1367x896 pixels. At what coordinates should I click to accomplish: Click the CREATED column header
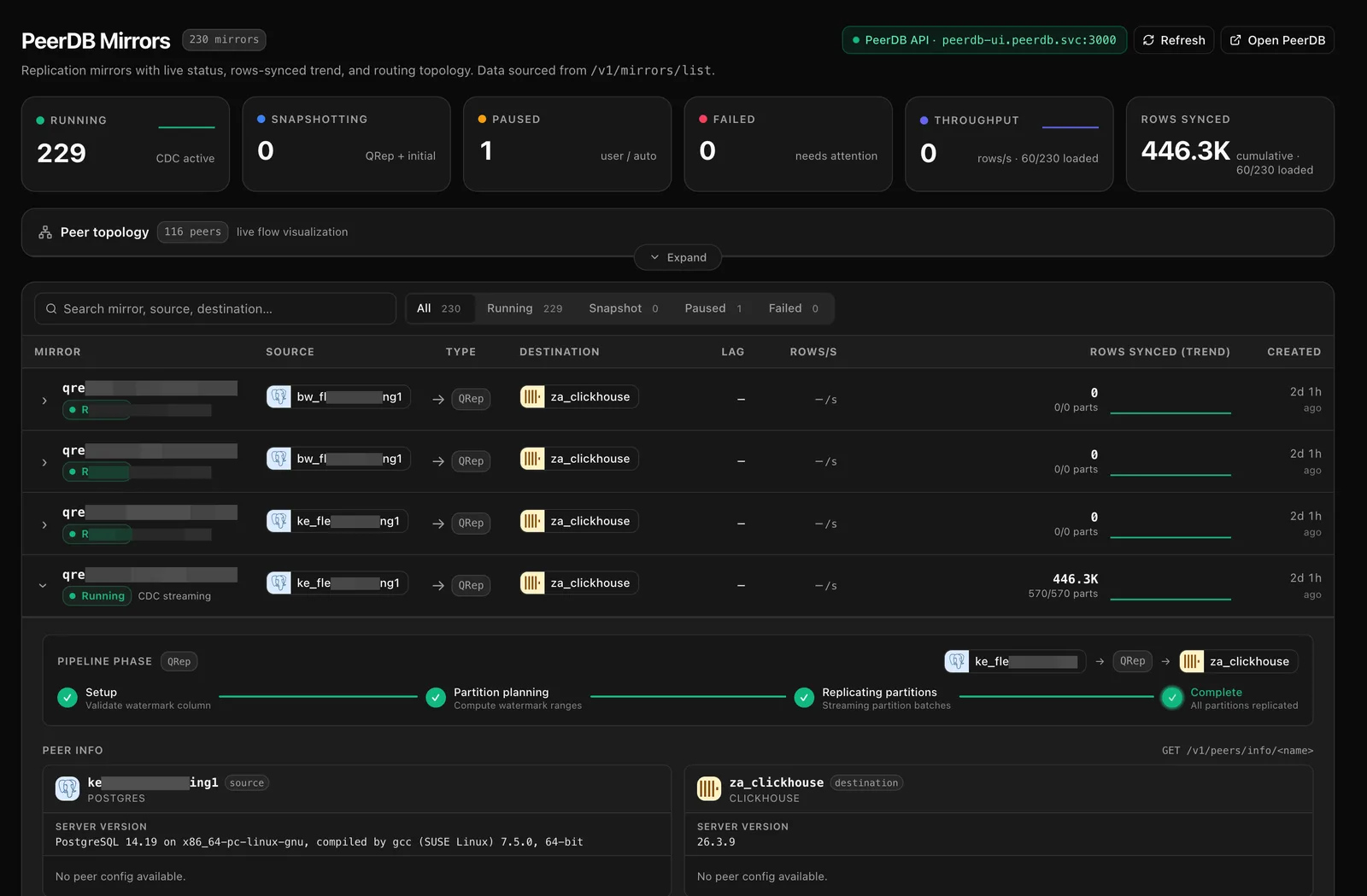point(1294,352)
